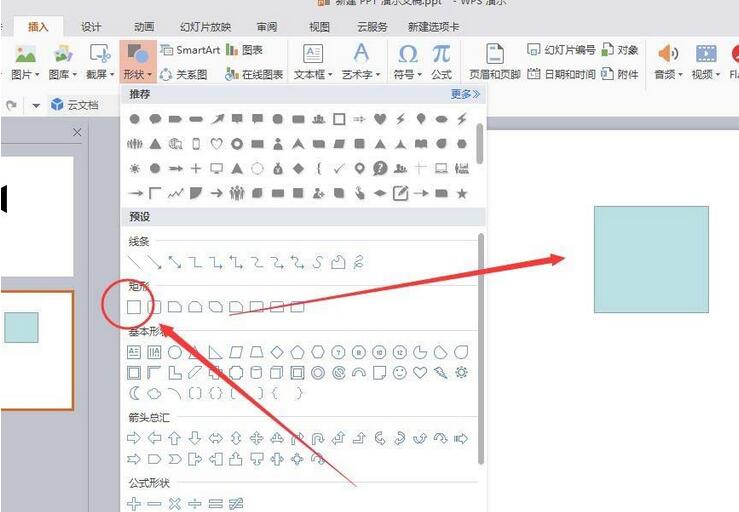Open the 幻灯片放映 tab
Image resolution: width=739 pixels, height=512 pixels.
tap(205, 27)
